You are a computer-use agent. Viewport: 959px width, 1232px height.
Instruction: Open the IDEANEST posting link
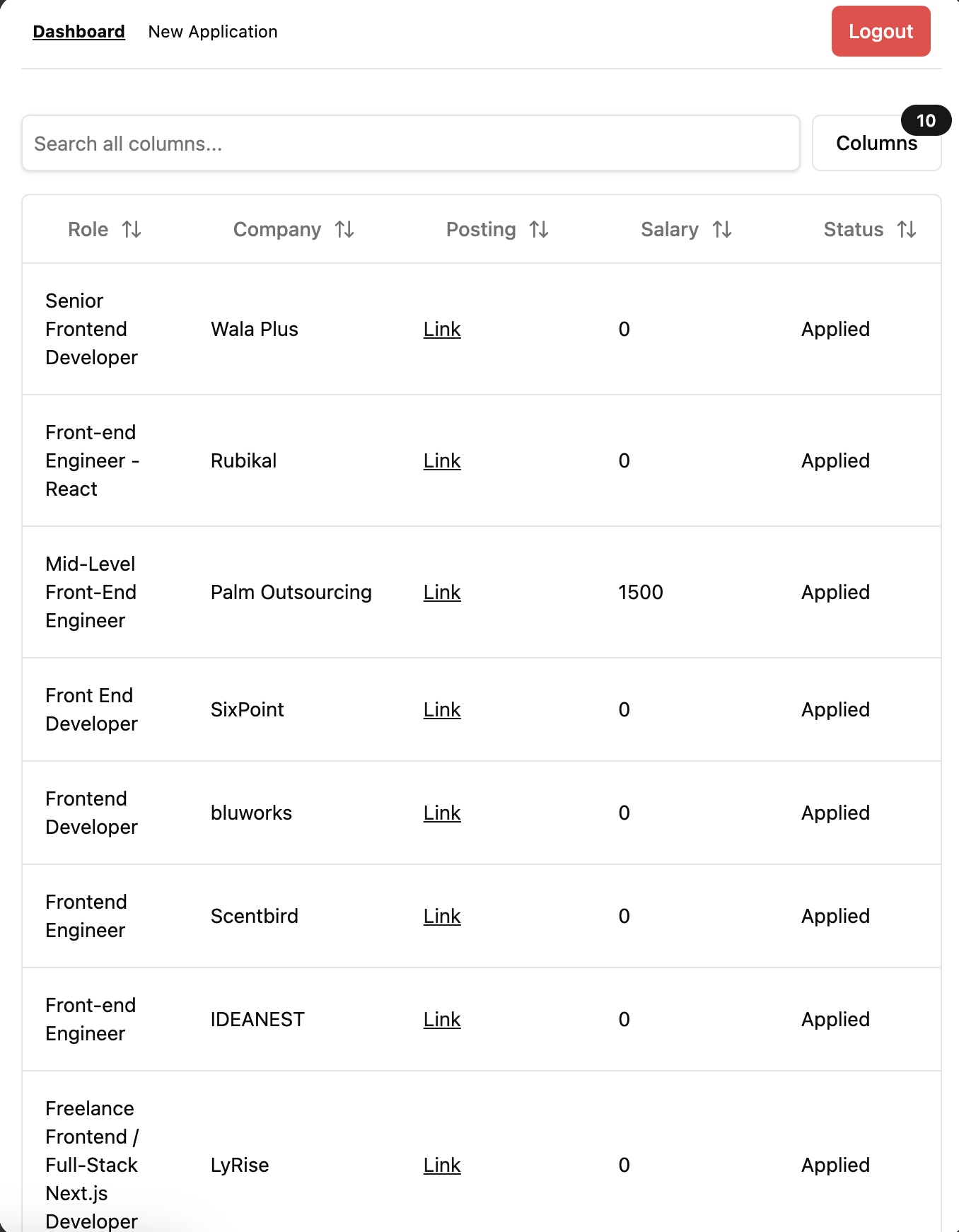[441, 1019]
